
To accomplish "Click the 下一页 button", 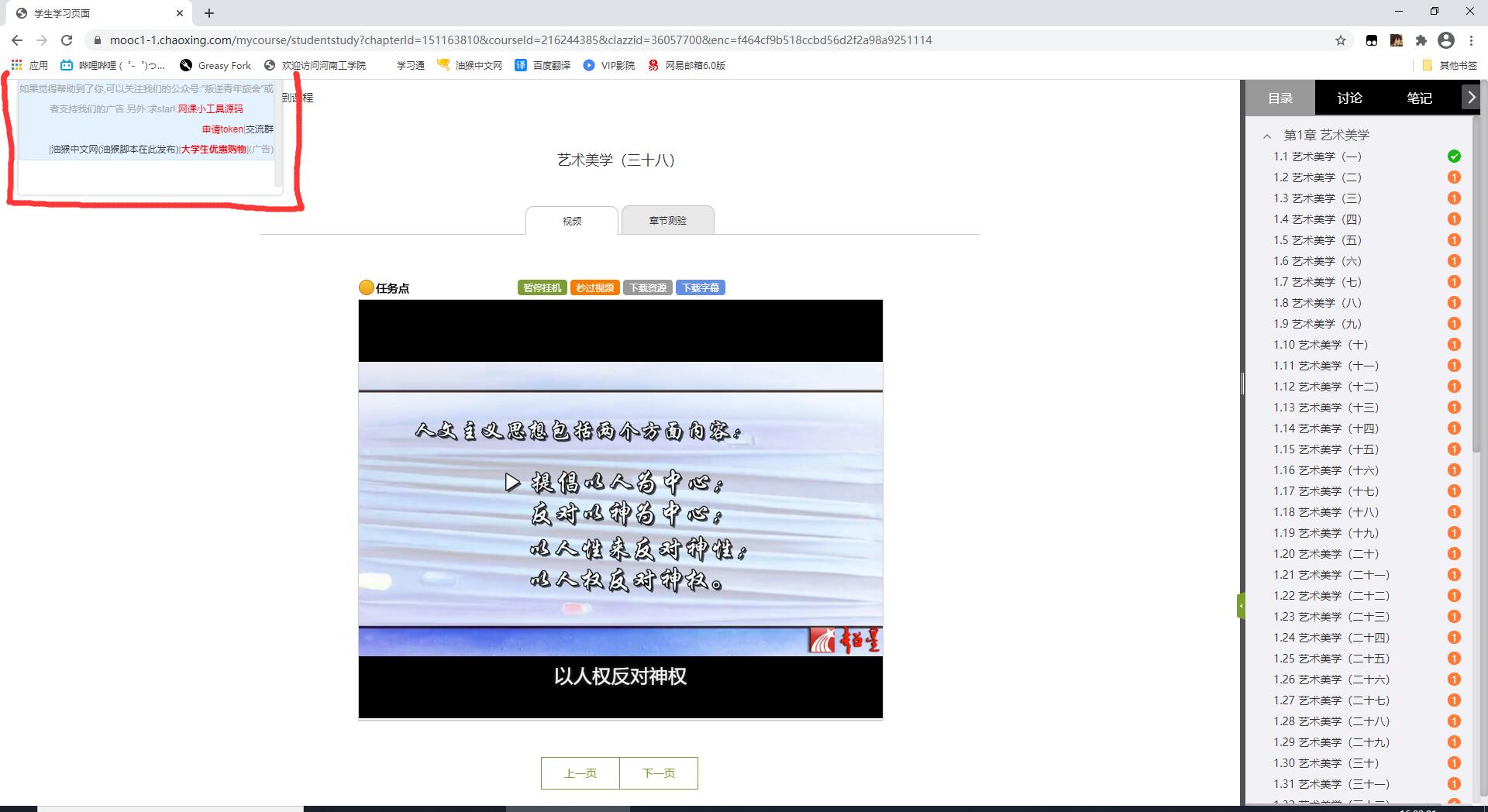I will [658, 772].
